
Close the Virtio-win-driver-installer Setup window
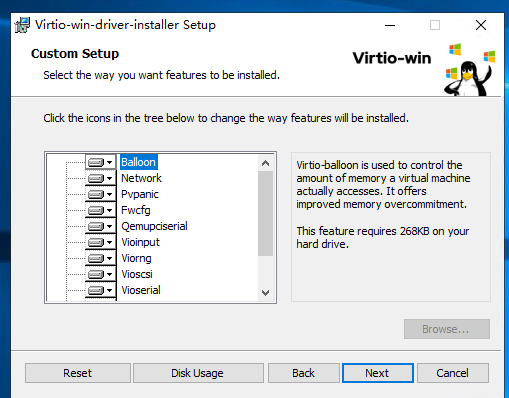coord(481,25)
